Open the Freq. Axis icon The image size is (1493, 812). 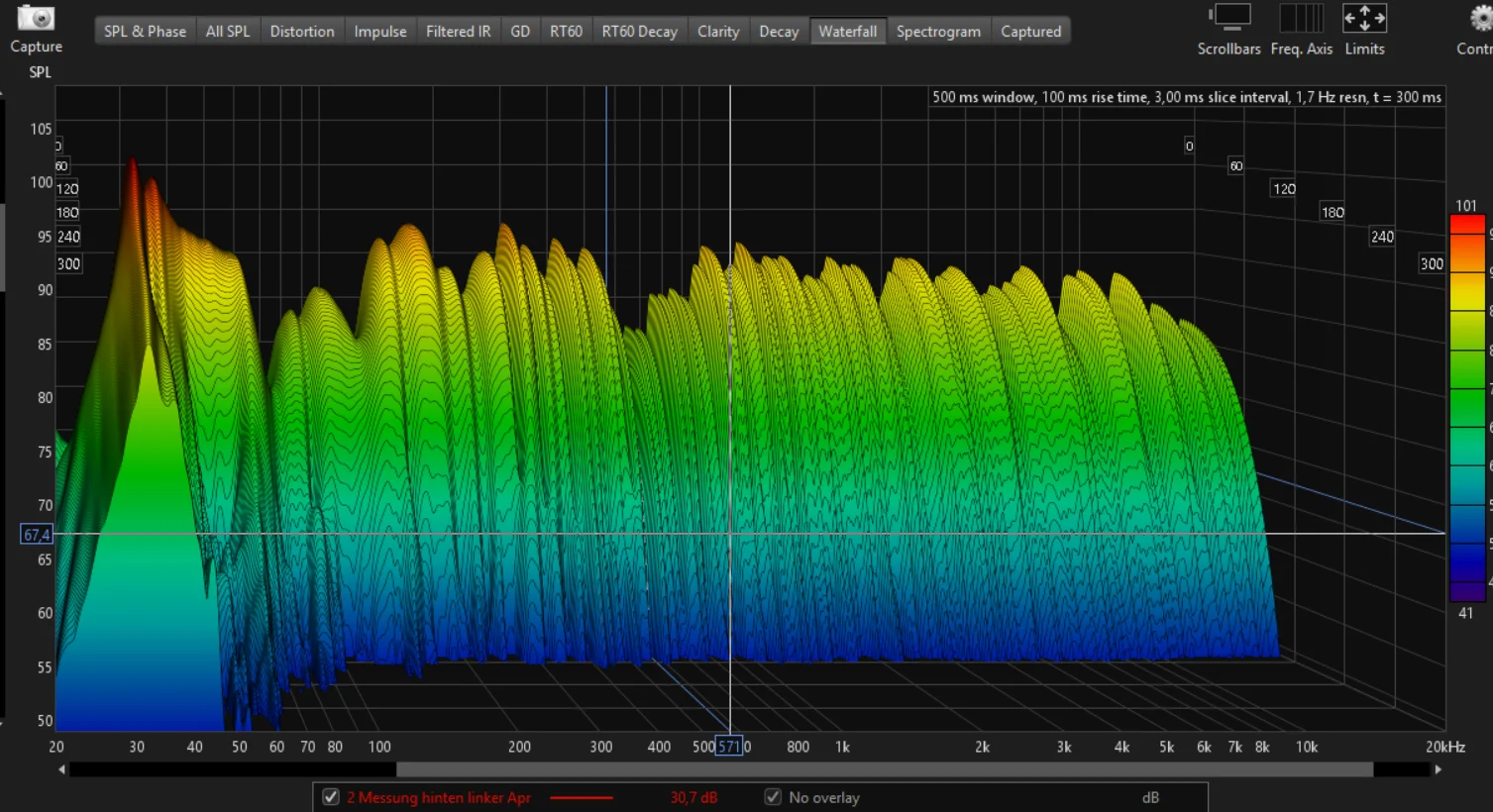click(x=1301, y=17)
